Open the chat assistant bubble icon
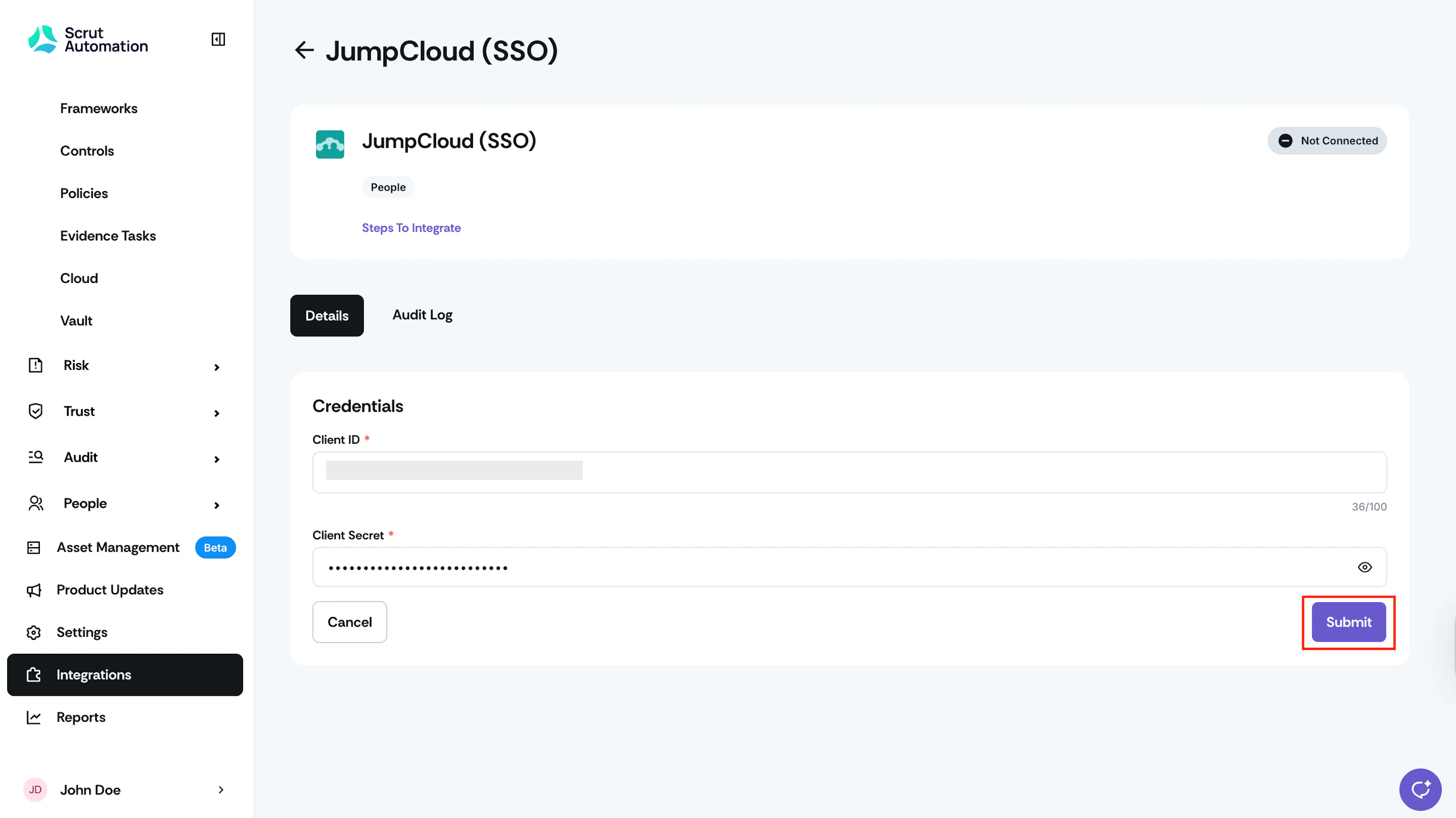The image size is (1456, 818). pyautogui.click(x=1420, y=789)
